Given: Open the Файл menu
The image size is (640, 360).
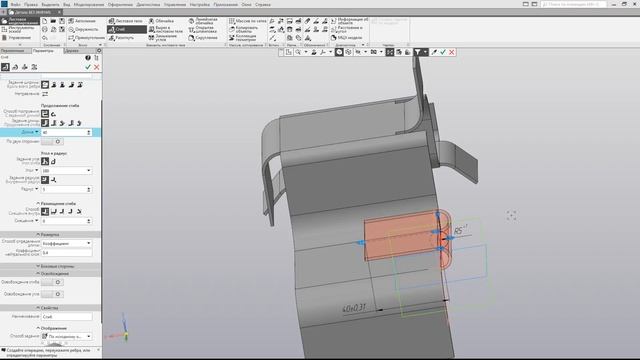Looking at the screenshot, I should click(16, 4).
